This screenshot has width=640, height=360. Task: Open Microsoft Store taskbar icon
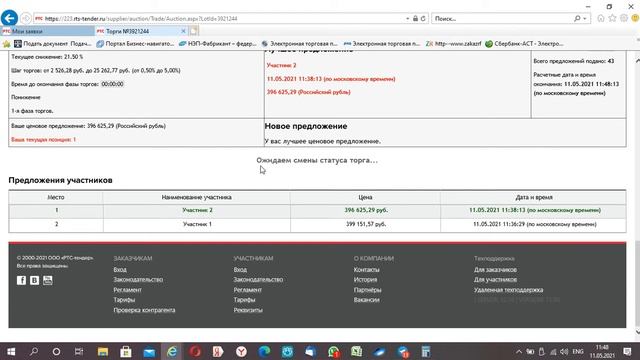(126, 351)
